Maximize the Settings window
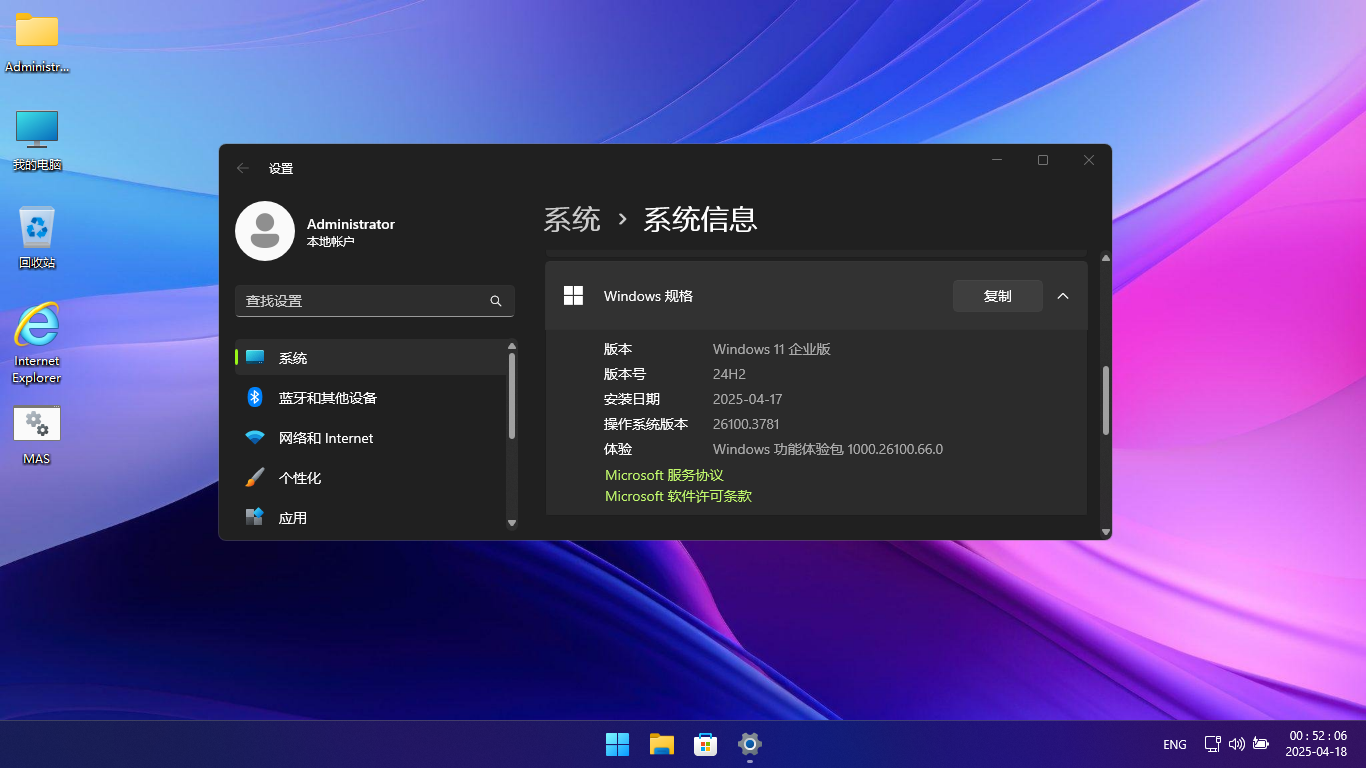This screenshot has width=1366, height=768. click(1043, 160)
